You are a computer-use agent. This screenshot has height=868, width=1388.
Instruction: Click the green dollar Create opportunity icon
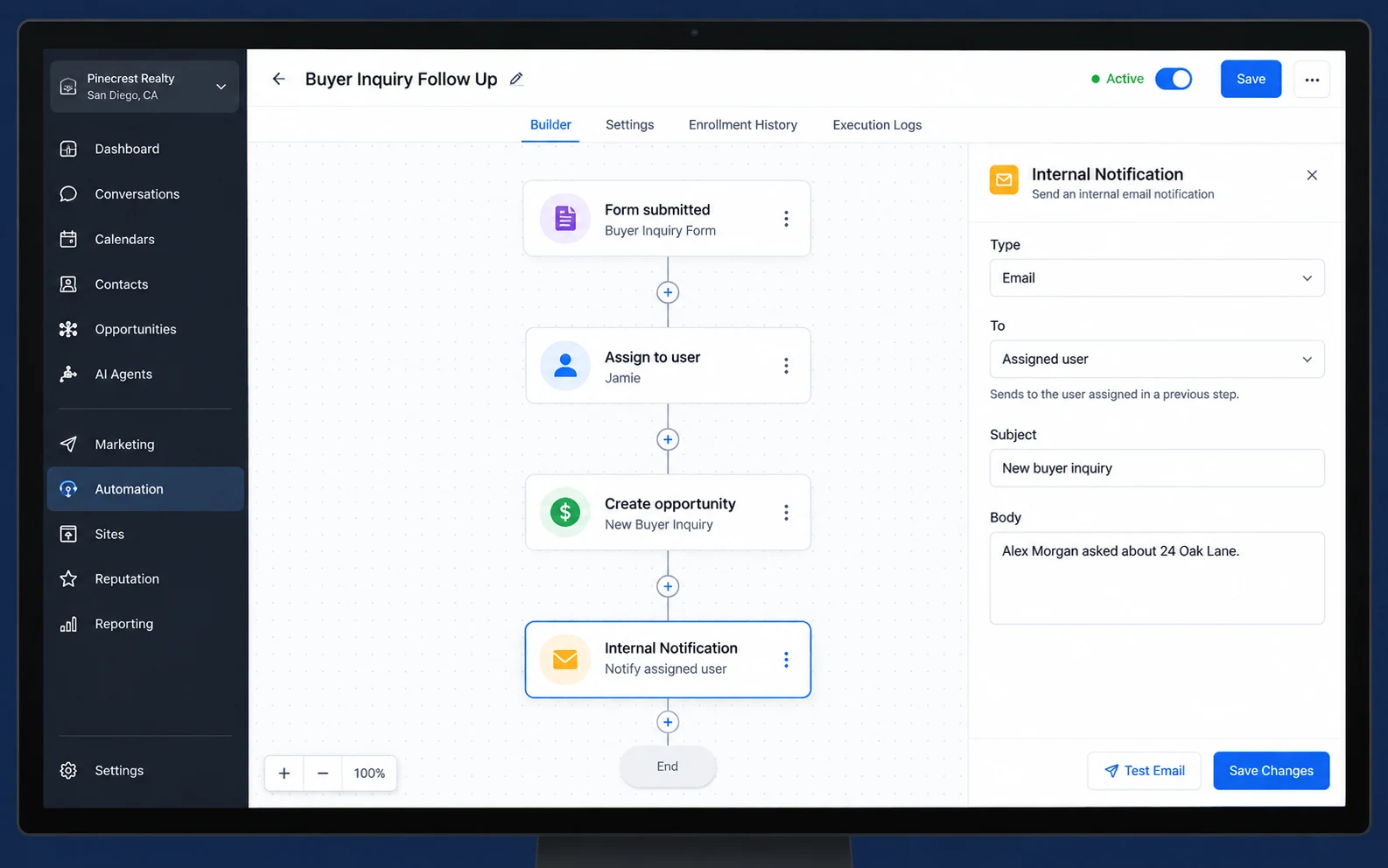click(565, 513)
